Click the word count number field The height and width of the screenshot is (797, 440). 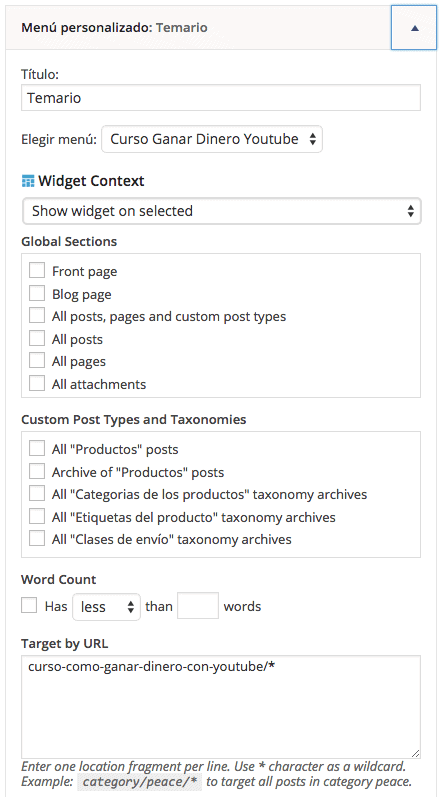(x=198, y=605)
